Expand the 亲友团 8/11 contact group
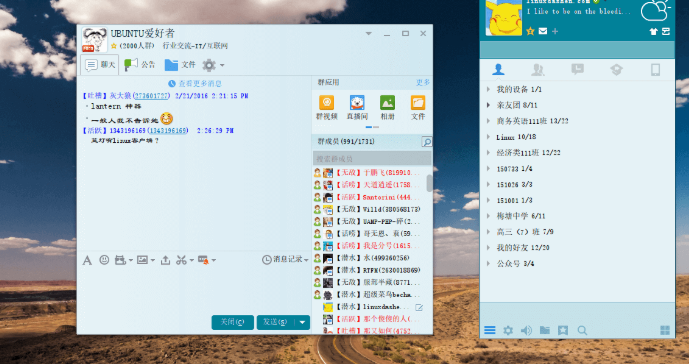Viewport: 689px width, 364px height. tap(488, 105)
